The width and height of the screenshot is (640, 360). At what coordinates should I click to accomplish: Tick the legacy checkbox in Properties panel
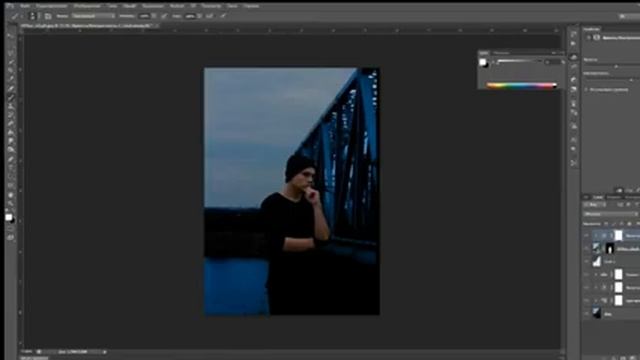point(586,89)
